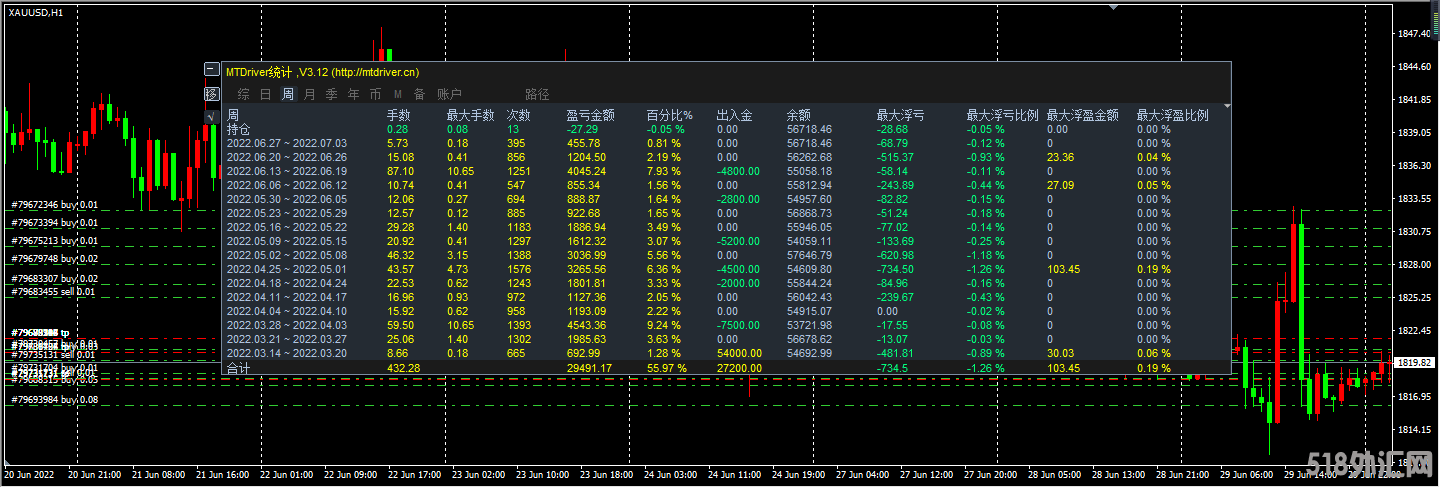Select order line #79679748 buy 0.02
1440x488 pixels.
54,259
